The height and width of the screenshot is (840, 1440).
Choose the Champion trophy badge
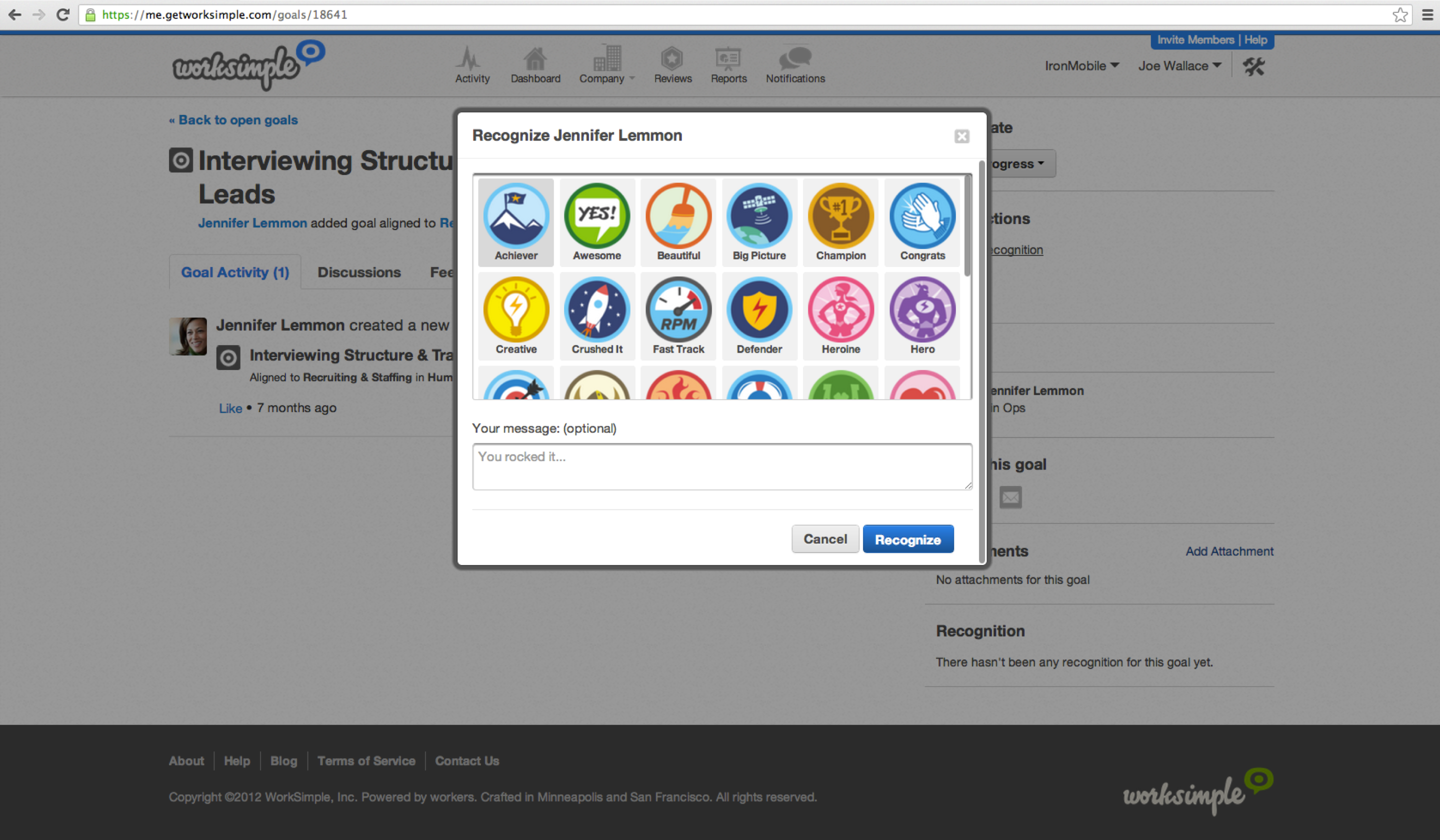pyautogui.click(x=840, y=221)
